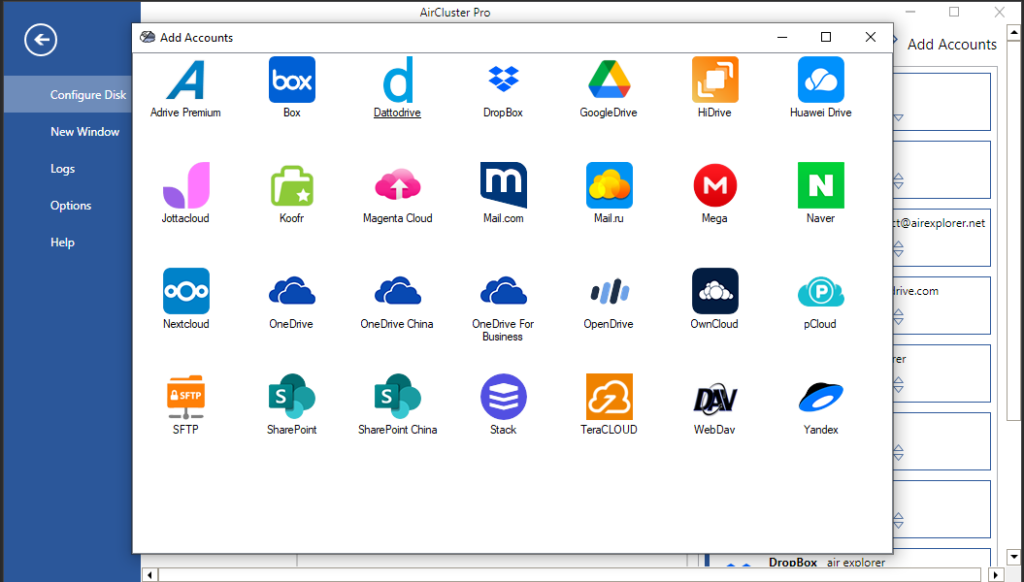Viewport: 1024px width, 582px height.
Task: Click the vertical scrollbar up arrow
Action: (x=1014, y=32)
